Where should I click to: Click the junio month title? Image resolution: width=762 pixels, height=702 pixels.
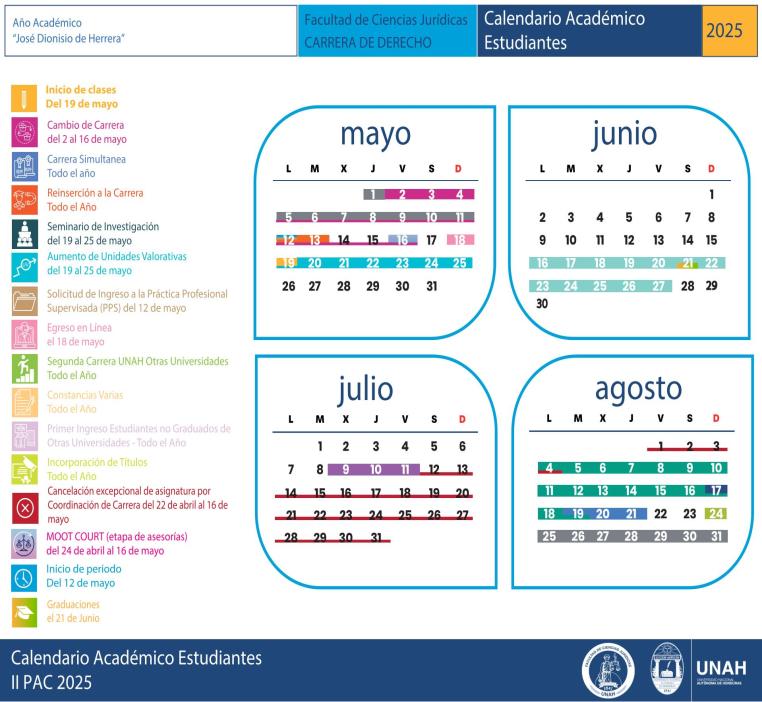[624, 135]
